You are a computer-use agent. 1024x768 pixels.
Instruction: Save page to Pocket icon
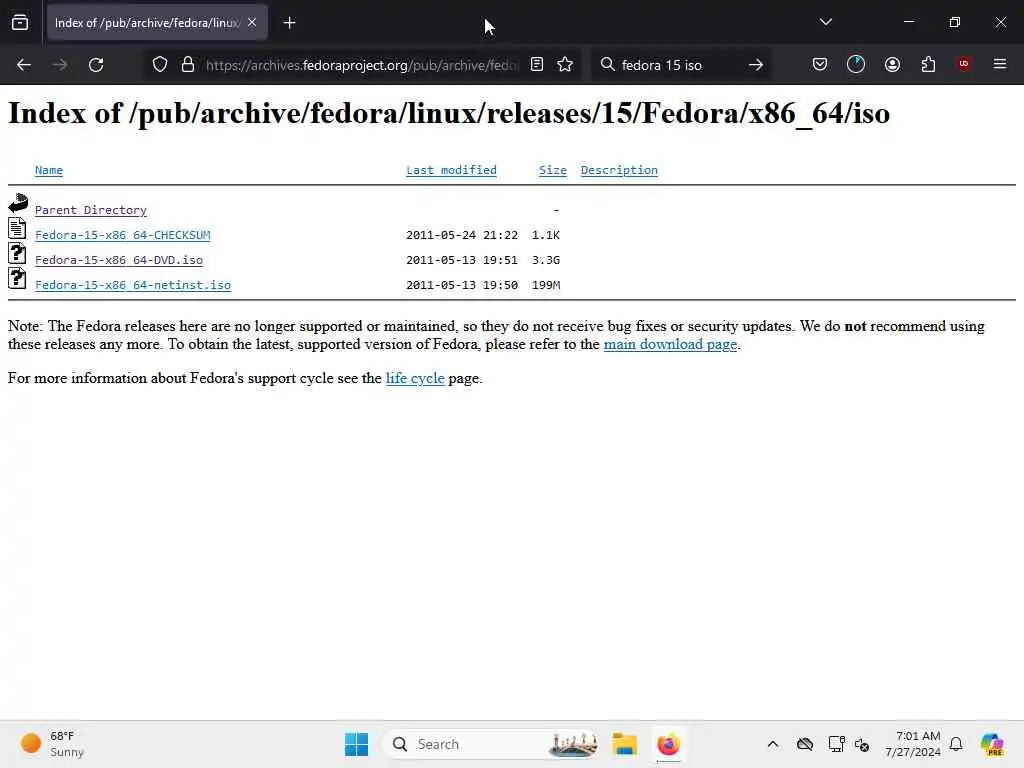tap(820, 65)
